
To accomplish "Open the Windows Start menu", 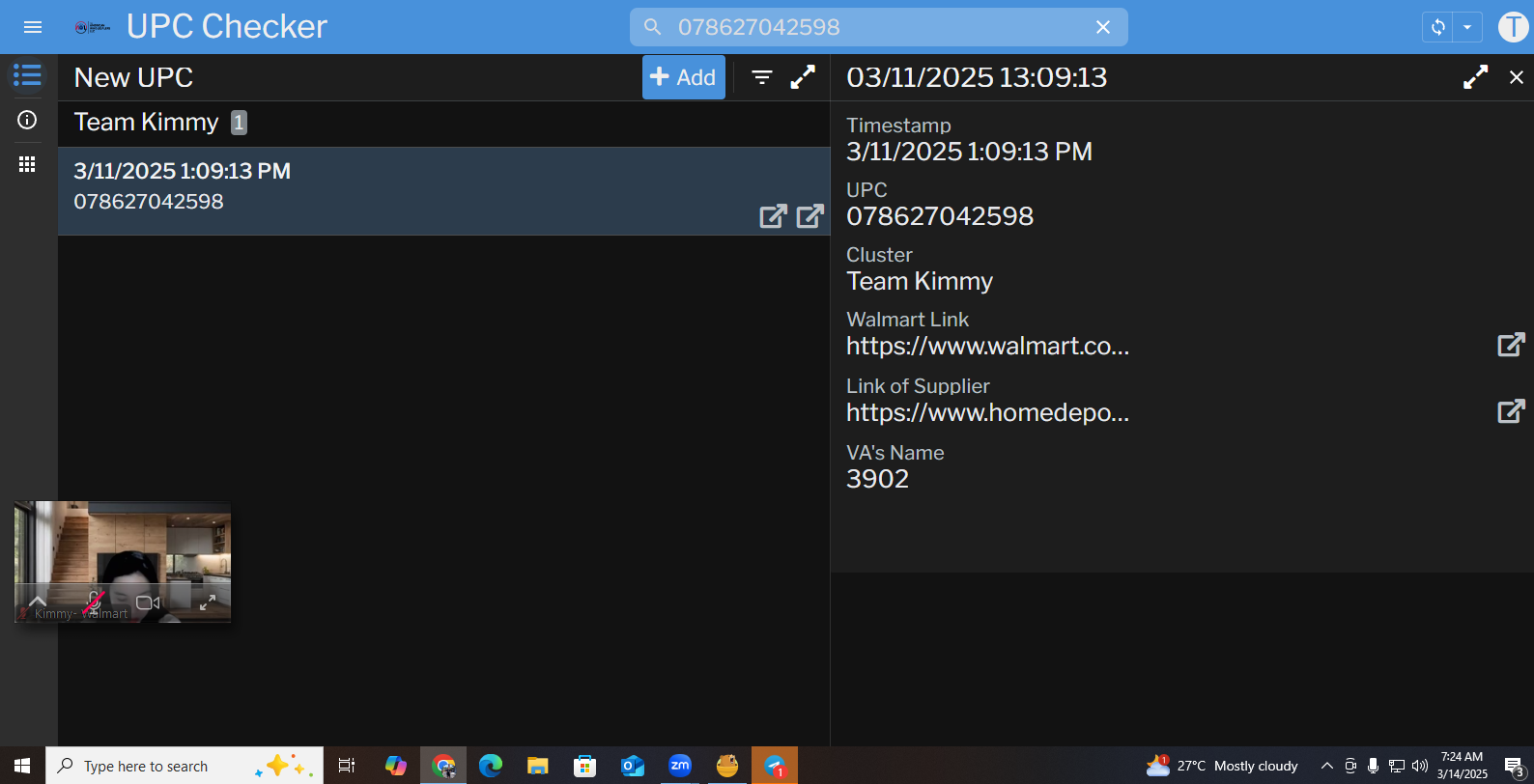I will tap(22, 766).
